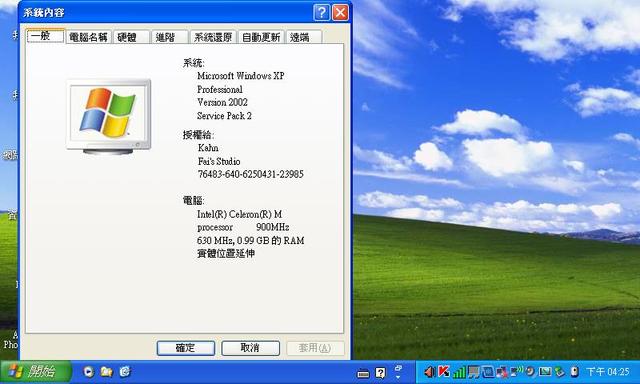Image resolution: width=640 pixels, height=384 pixels.
Task: Click the green signal bars tray icon
Action: pyautogui.click(x=459, y=372)
